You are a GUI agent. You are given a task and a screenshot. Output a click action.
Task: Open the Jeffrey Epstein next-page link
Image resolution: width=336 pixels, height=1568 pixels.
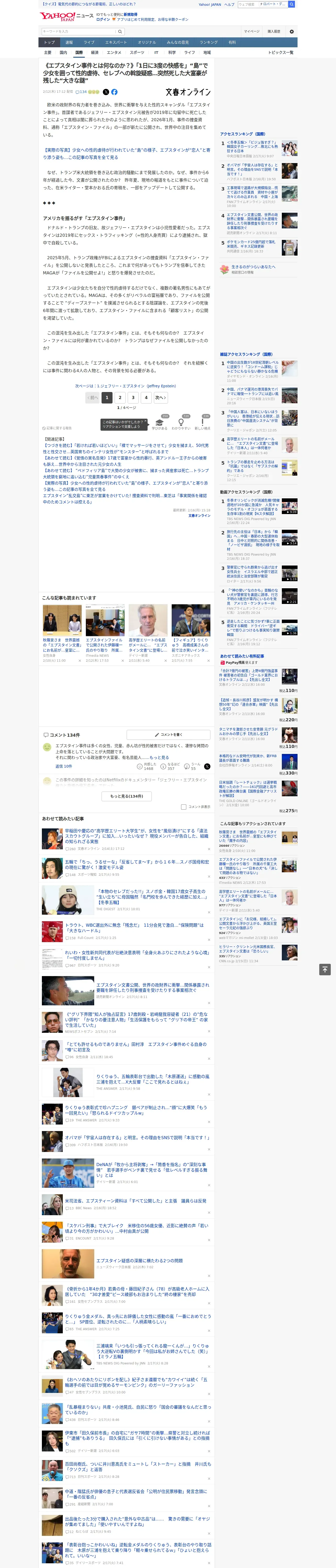[x=126, y=386]
